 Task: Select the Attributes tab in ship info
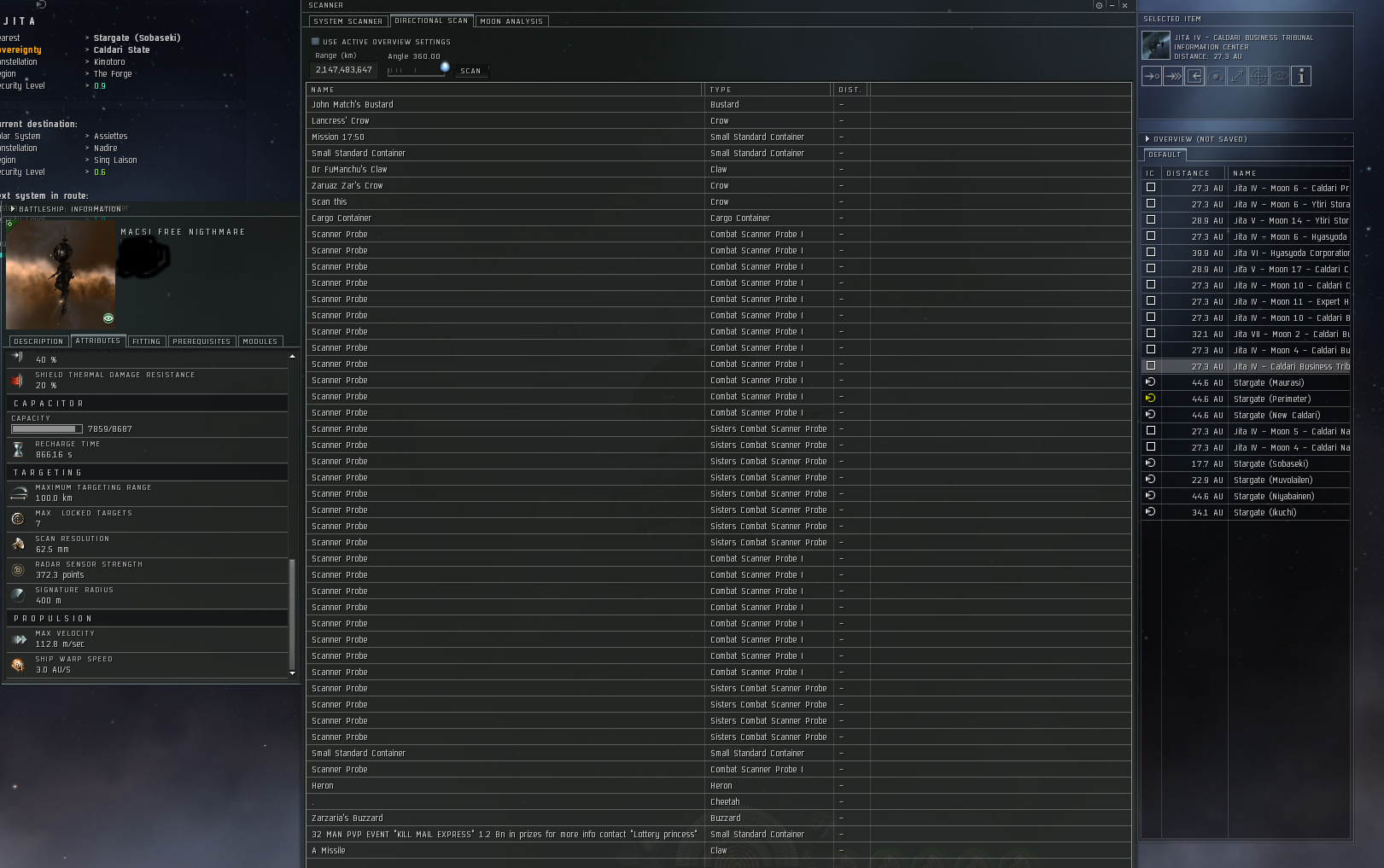tap(98, 341)
